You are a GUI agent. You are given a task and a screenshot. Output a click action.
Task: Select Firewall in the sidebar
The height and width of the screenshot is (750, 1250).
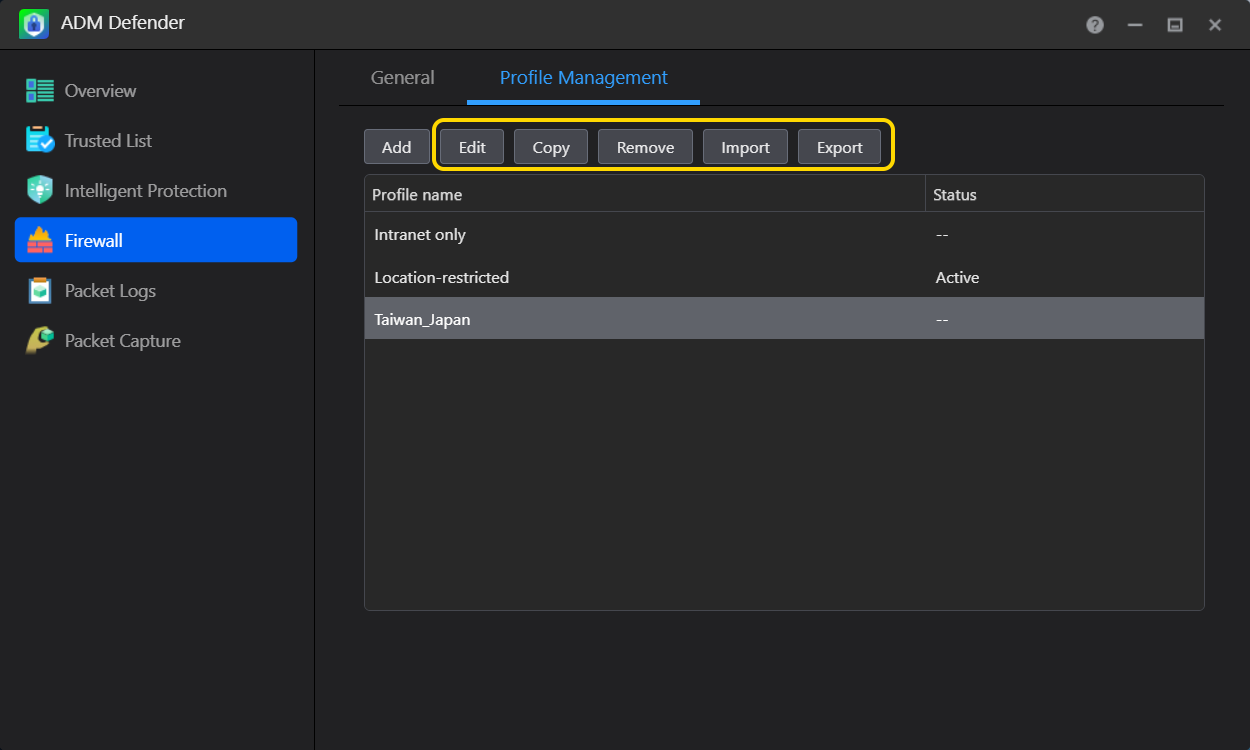click(x=156, y=240)
